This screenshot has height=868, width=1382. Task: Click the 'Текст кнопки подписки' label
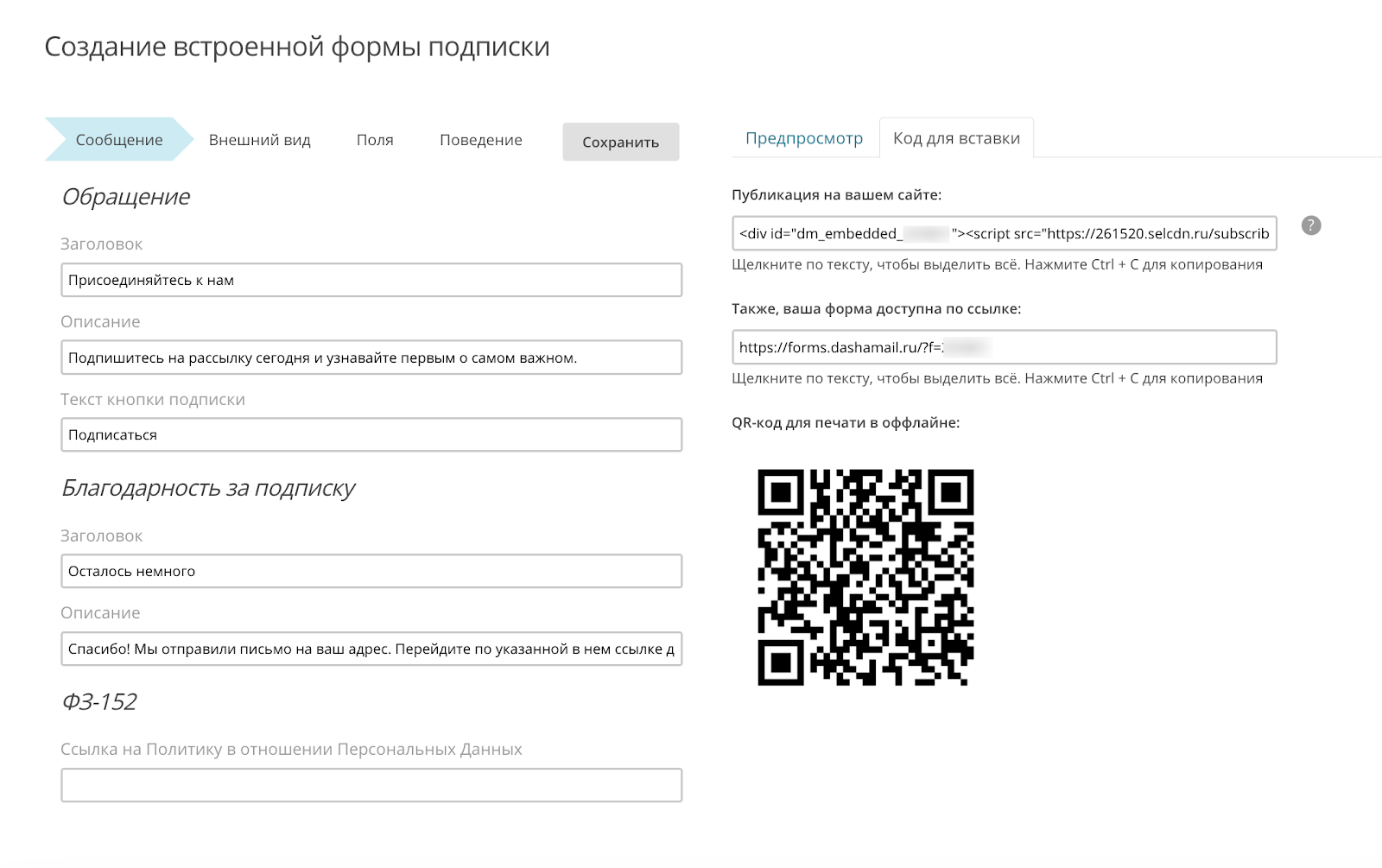point(153,400)
